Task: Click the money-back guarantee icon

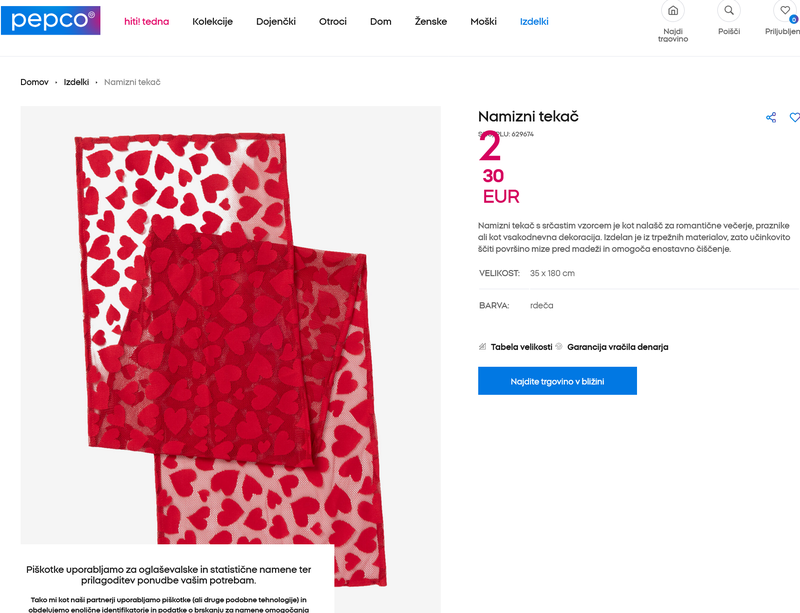Action: tap(560, 347)
